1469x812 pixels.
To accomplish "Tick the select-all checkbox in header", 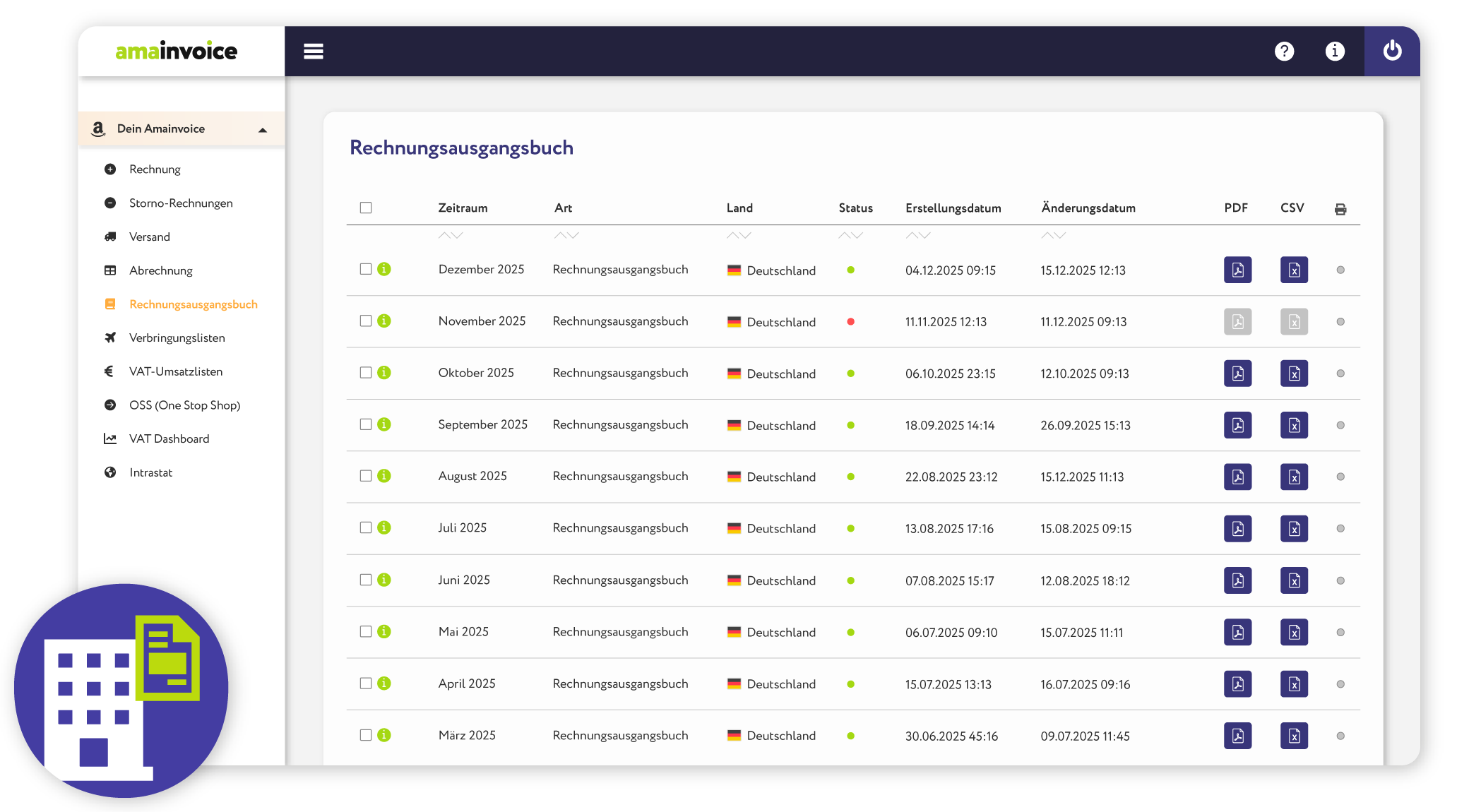I will (x=366, y=208).
